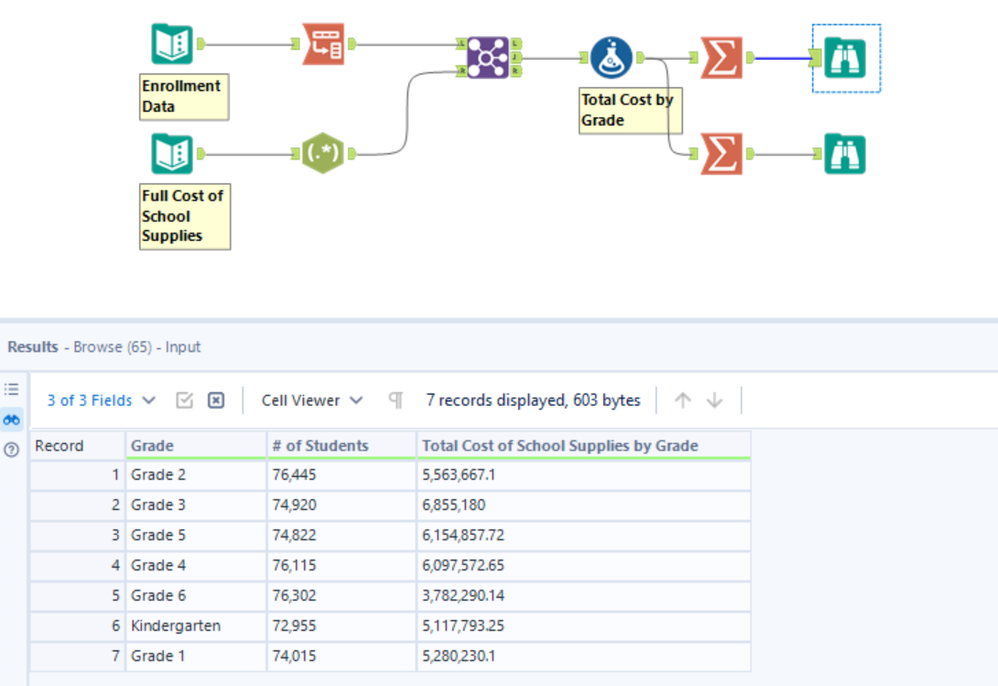Switch to the messages list view tab
Screen dimensions: 998x686
(x=12, y=389)
